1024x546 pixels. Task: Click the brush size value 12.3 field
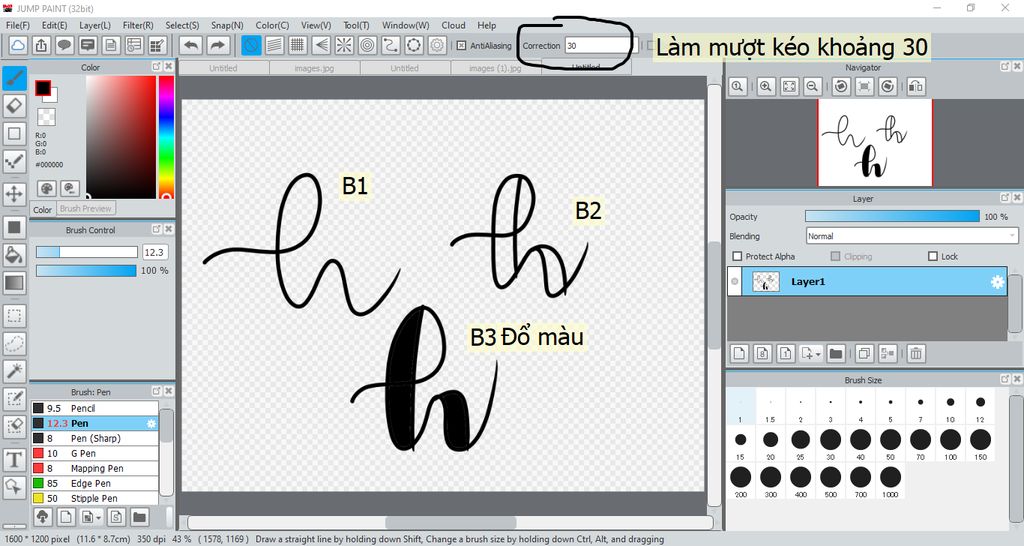154,252
